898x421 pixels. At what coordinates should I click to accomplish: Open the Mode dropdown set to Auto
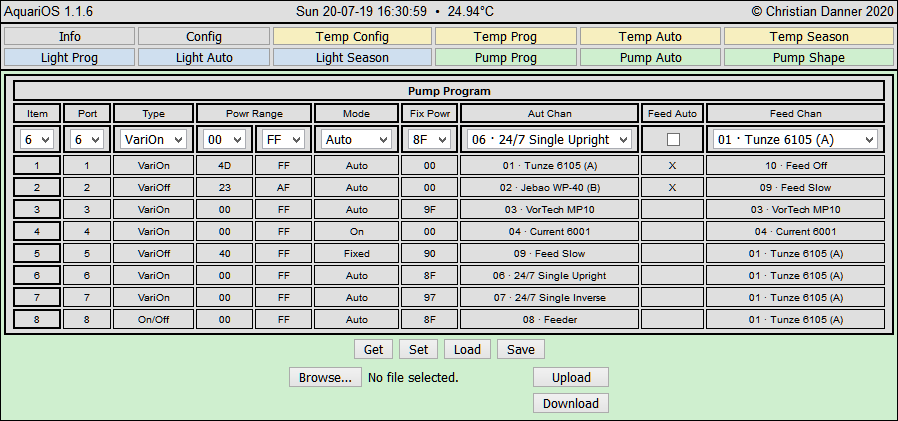point(356,139)
